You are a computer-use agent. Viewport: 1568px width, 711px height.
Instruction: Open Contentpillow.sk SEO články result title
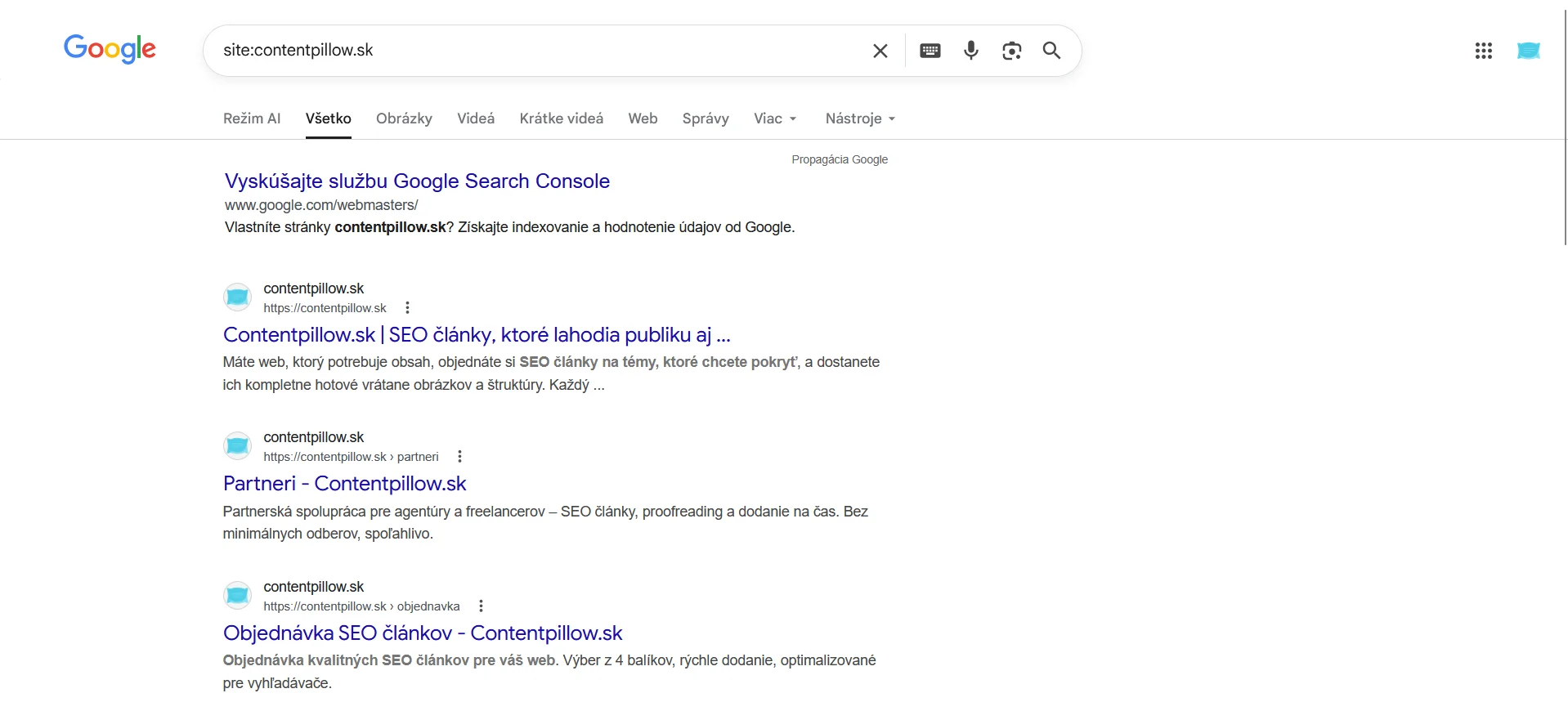pos(477,335)
